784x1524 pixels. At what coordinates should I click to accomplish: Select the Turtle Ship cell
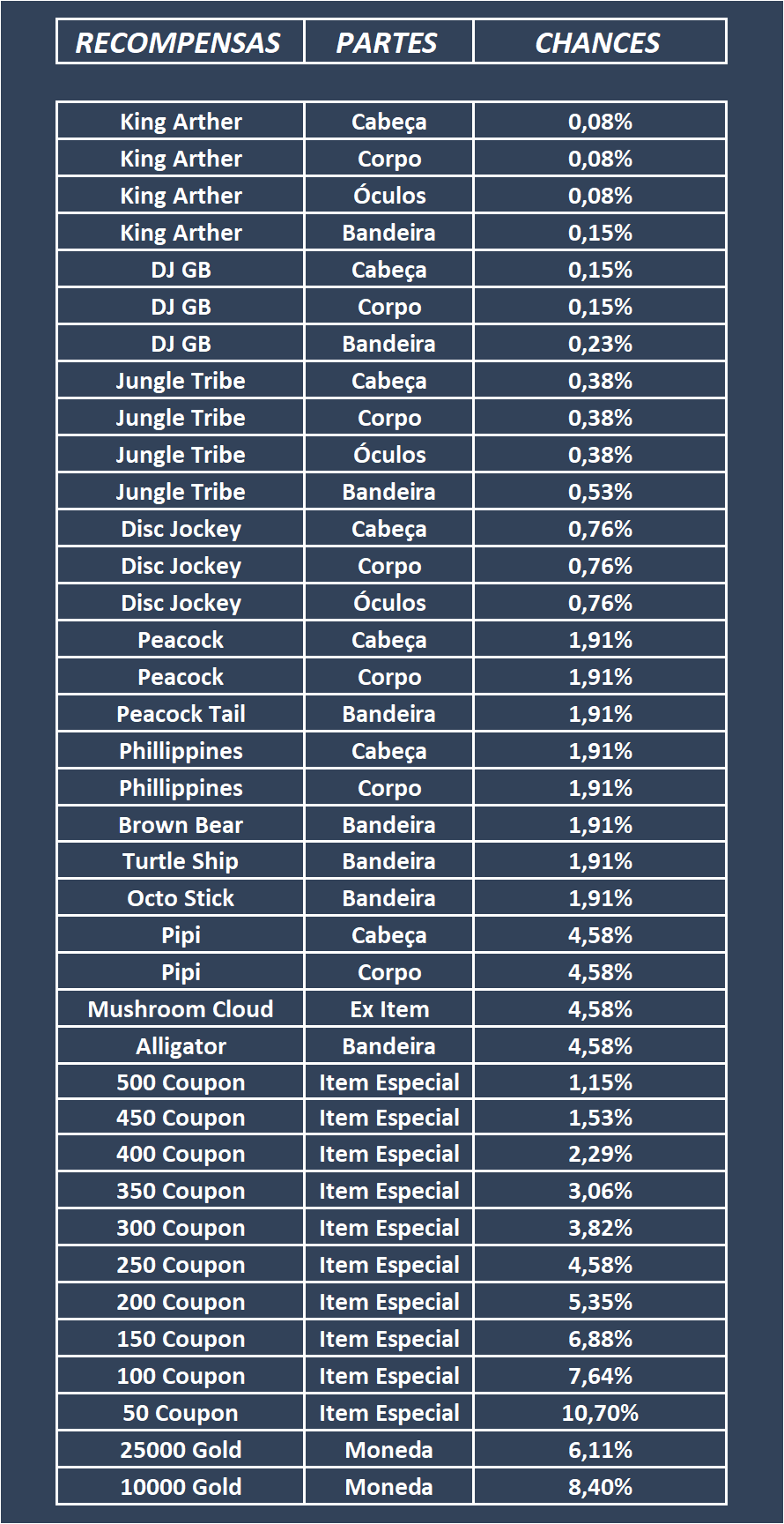181,861
